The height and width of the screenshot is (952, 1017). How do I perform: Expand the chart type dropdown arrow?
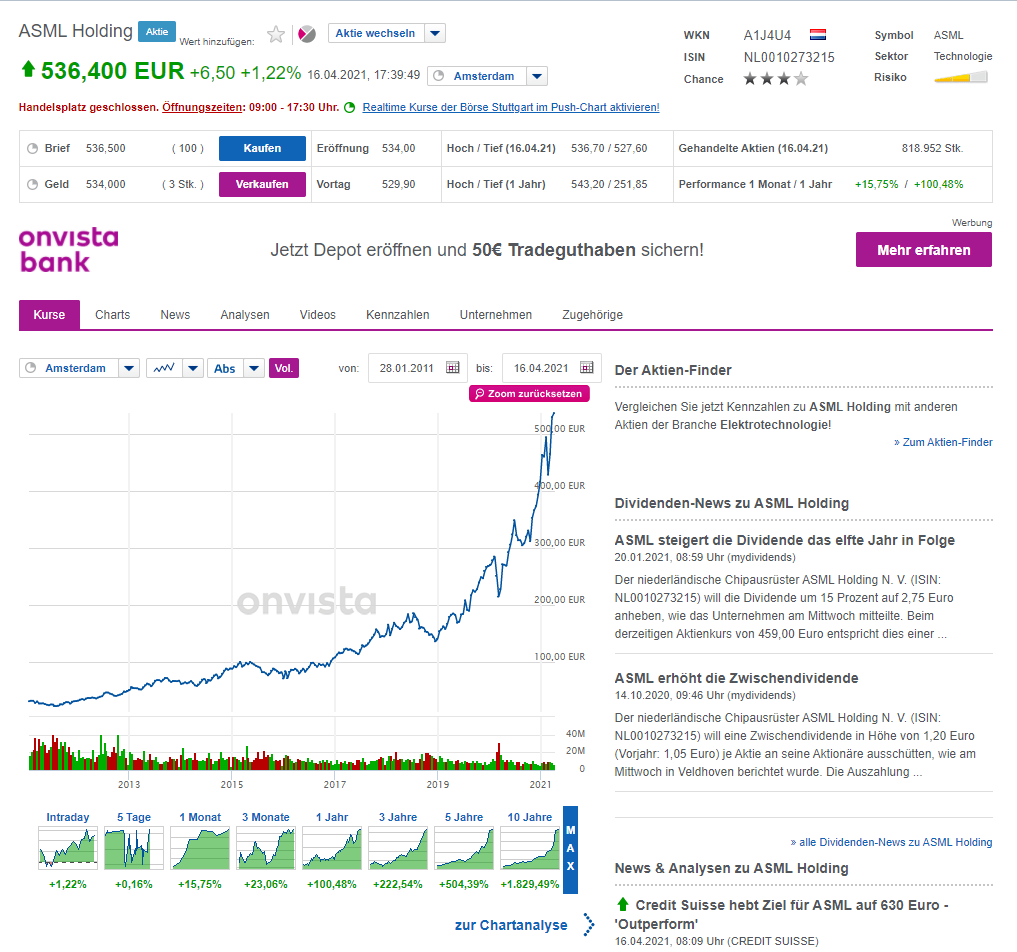coord(193,368)
